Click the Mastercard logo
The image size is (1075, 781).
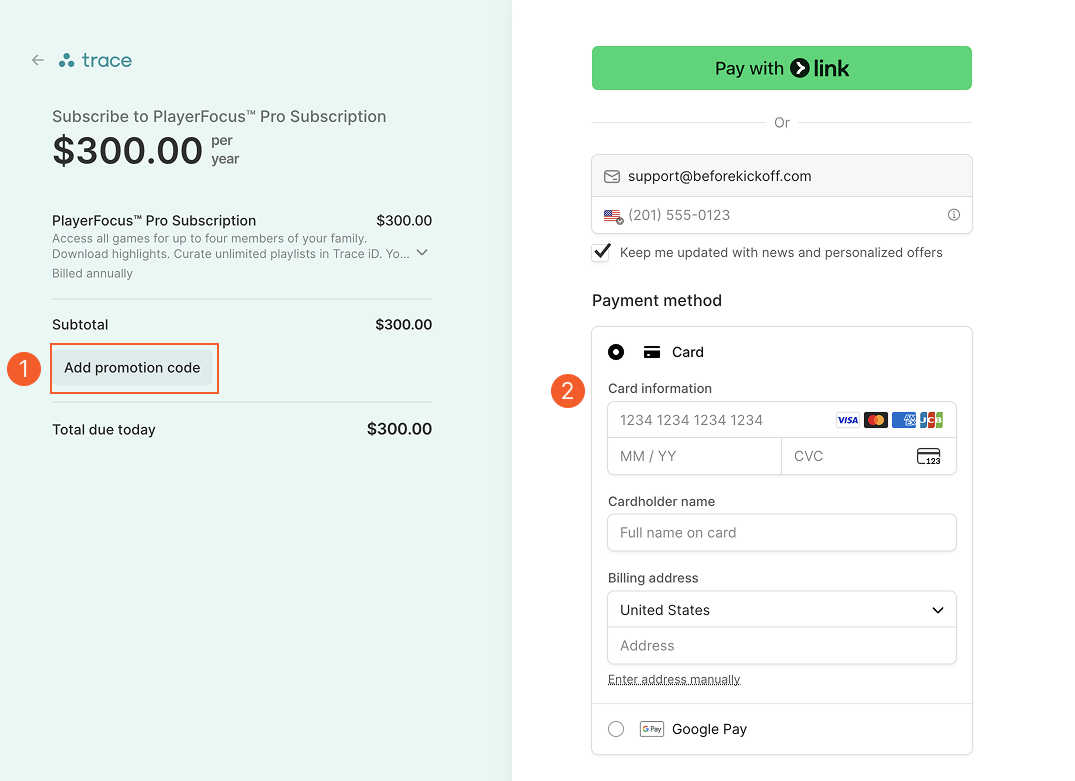pos(875,420)
